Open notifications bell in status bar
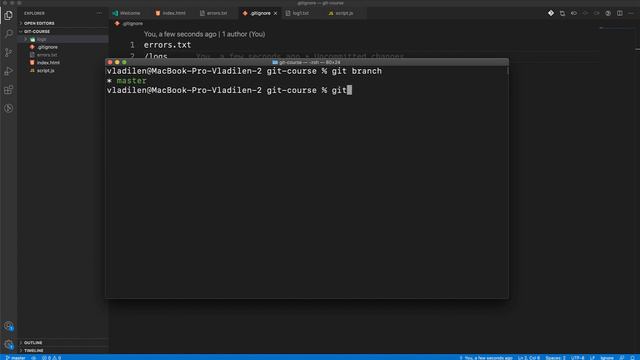The width and height of the screenshot is (640, 360). 632,358
